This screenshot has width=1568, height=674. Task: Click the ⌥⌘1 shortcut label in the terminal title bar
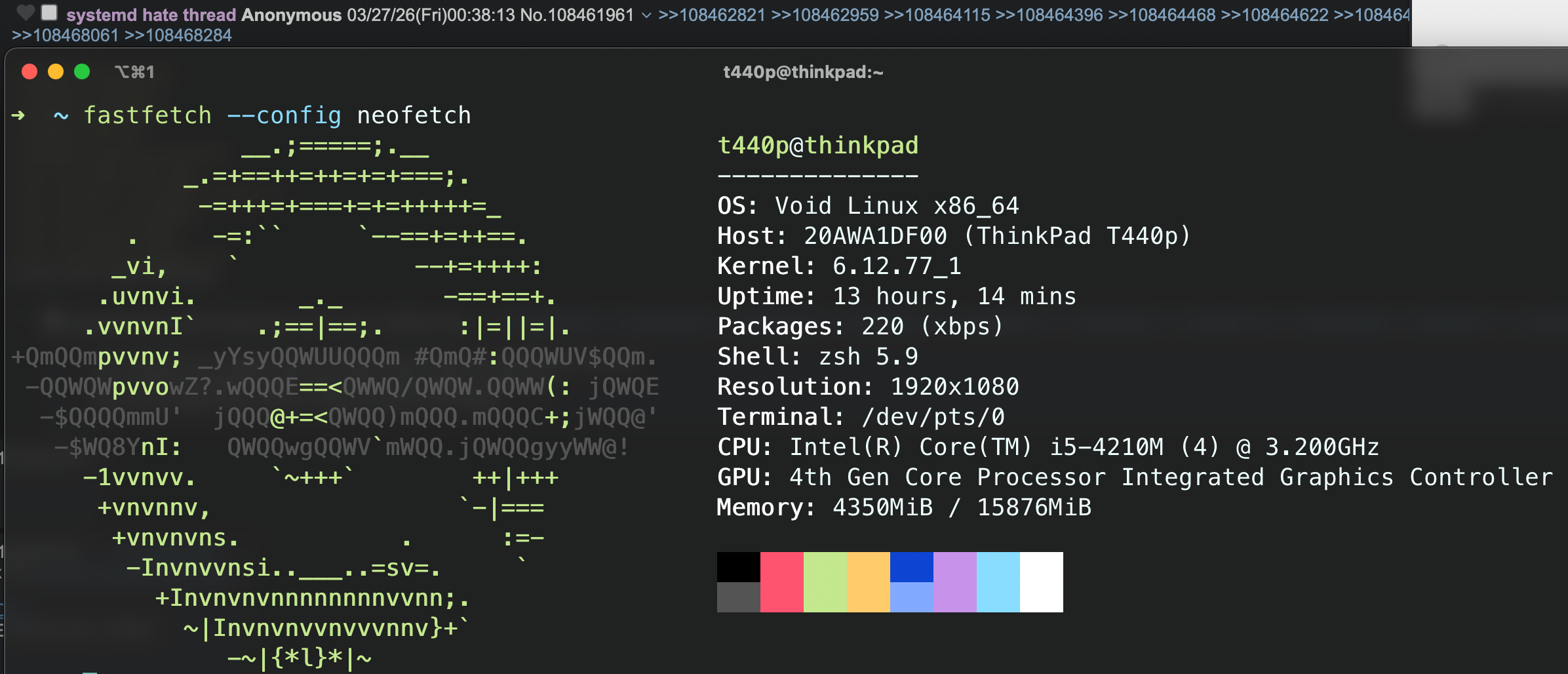click(x=134, y=71)
